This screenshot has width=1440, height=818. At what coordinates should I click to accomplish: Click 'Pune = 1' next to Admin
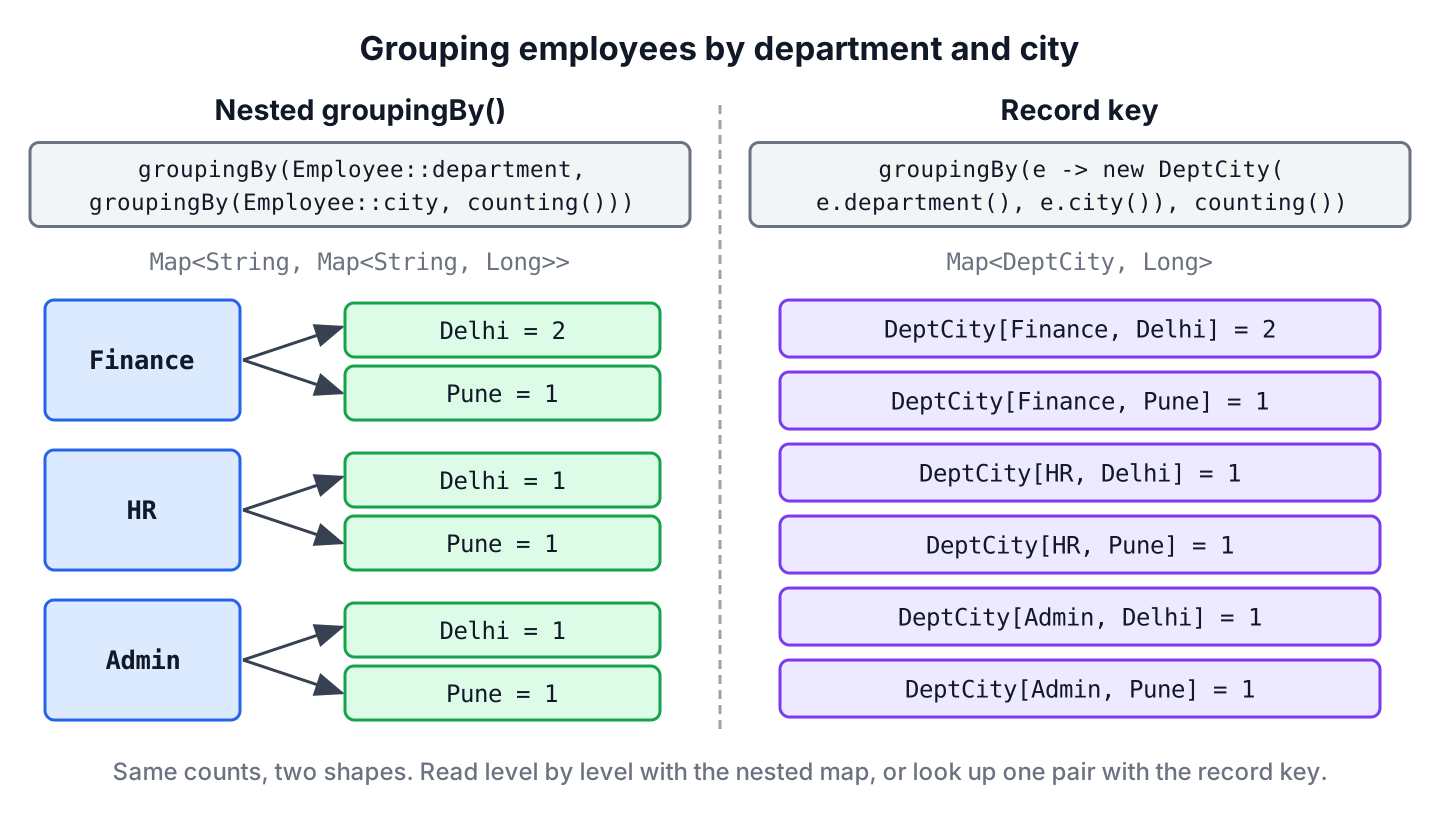[x=503, y=693]
